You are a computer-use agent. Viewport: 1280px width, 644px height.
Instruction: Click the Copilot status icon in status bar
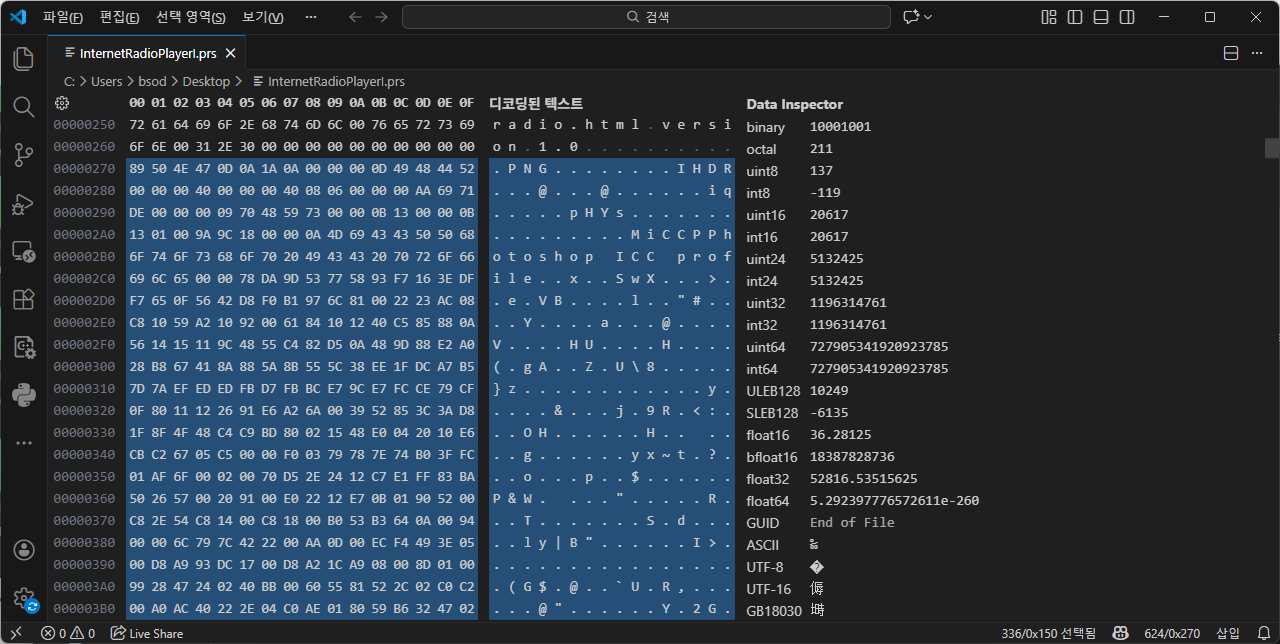1121,633
